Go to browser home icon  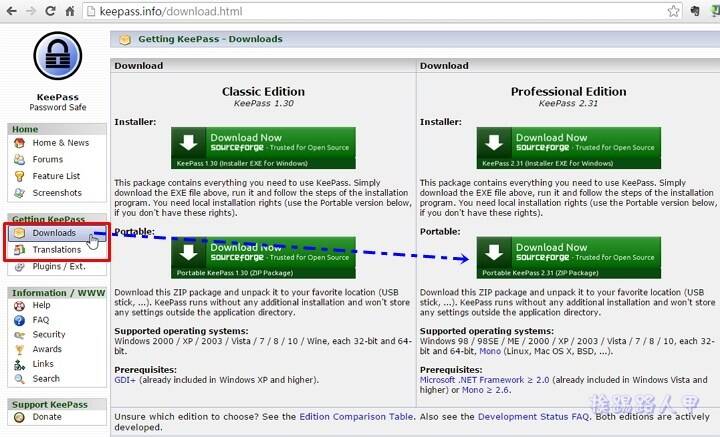coord(70,11)
